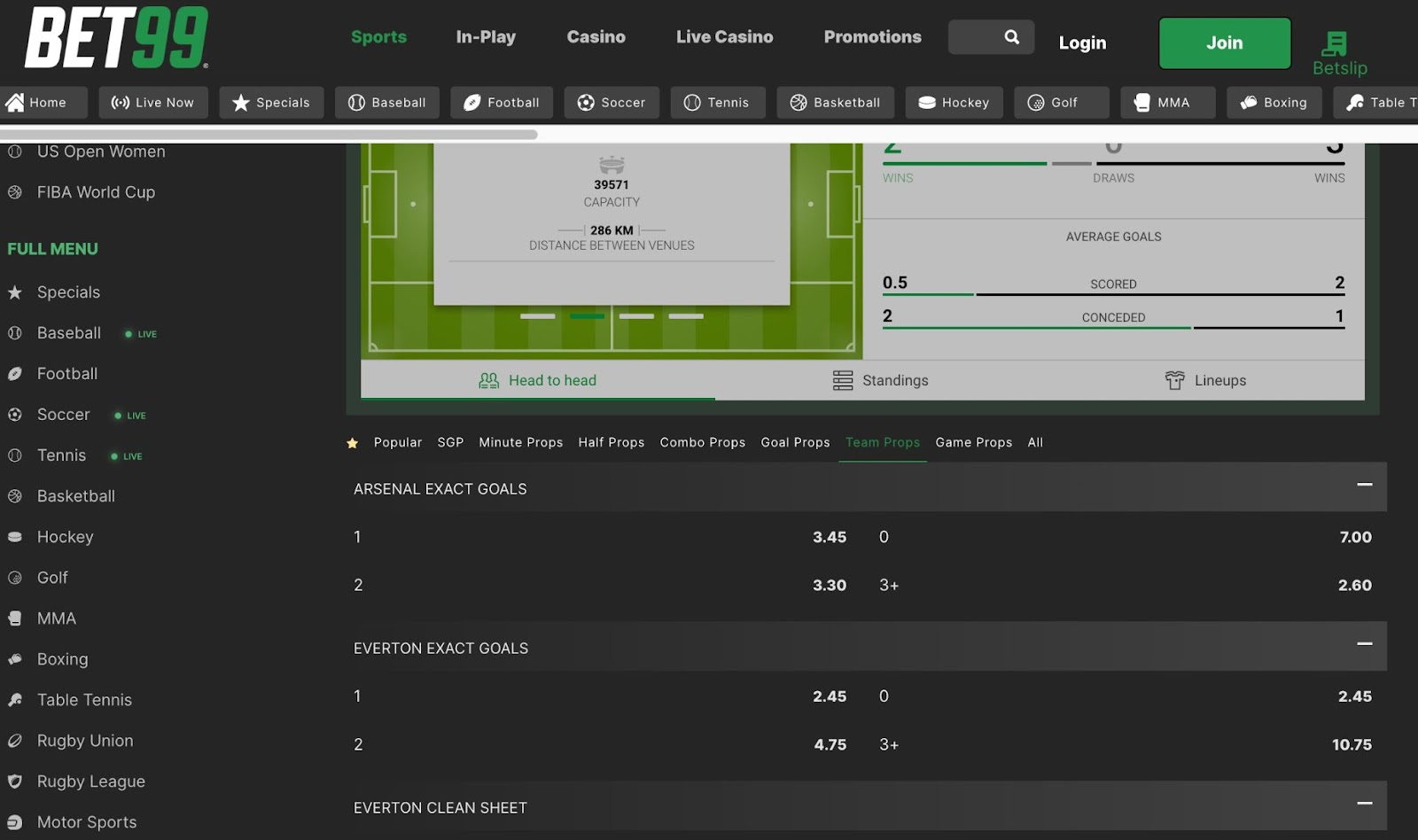
Task: Click the sidebar Table Tennis paddle icon
Action: coord(15,700)
